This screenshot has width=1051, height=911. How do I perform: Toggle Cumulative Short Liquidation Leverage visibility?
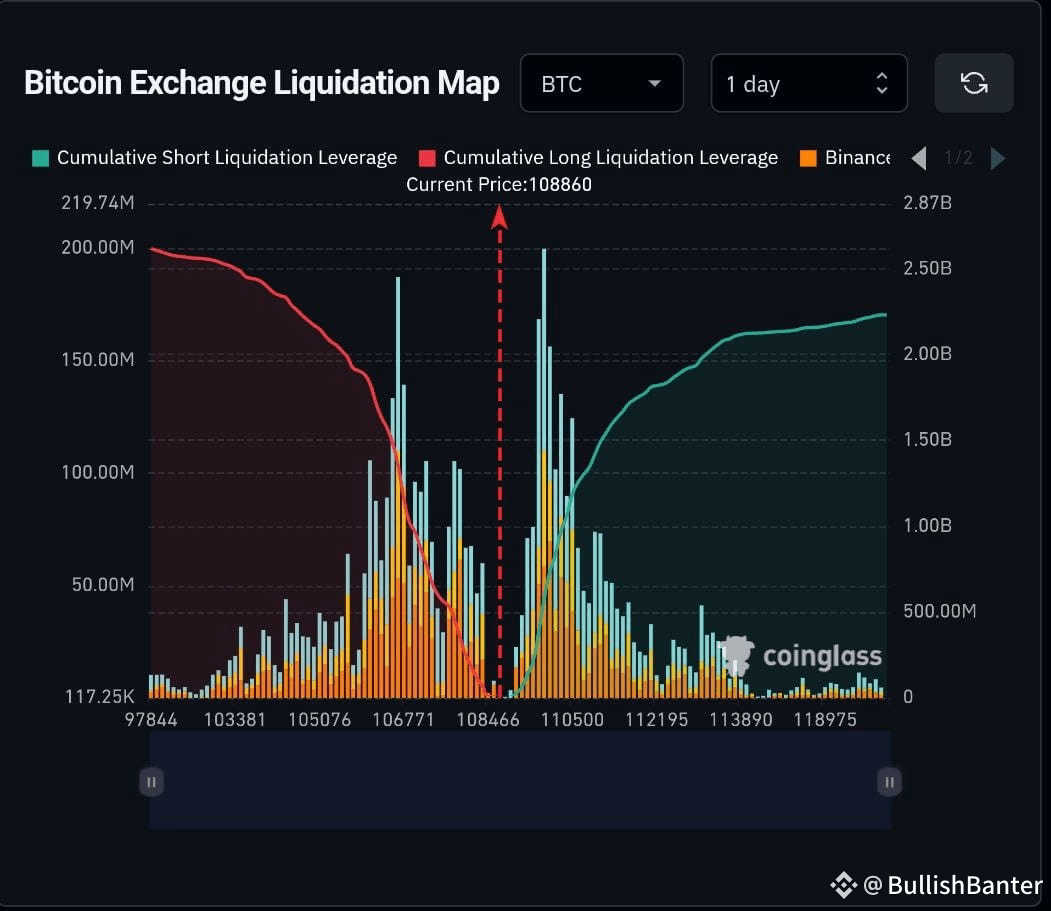coord(226,157)
